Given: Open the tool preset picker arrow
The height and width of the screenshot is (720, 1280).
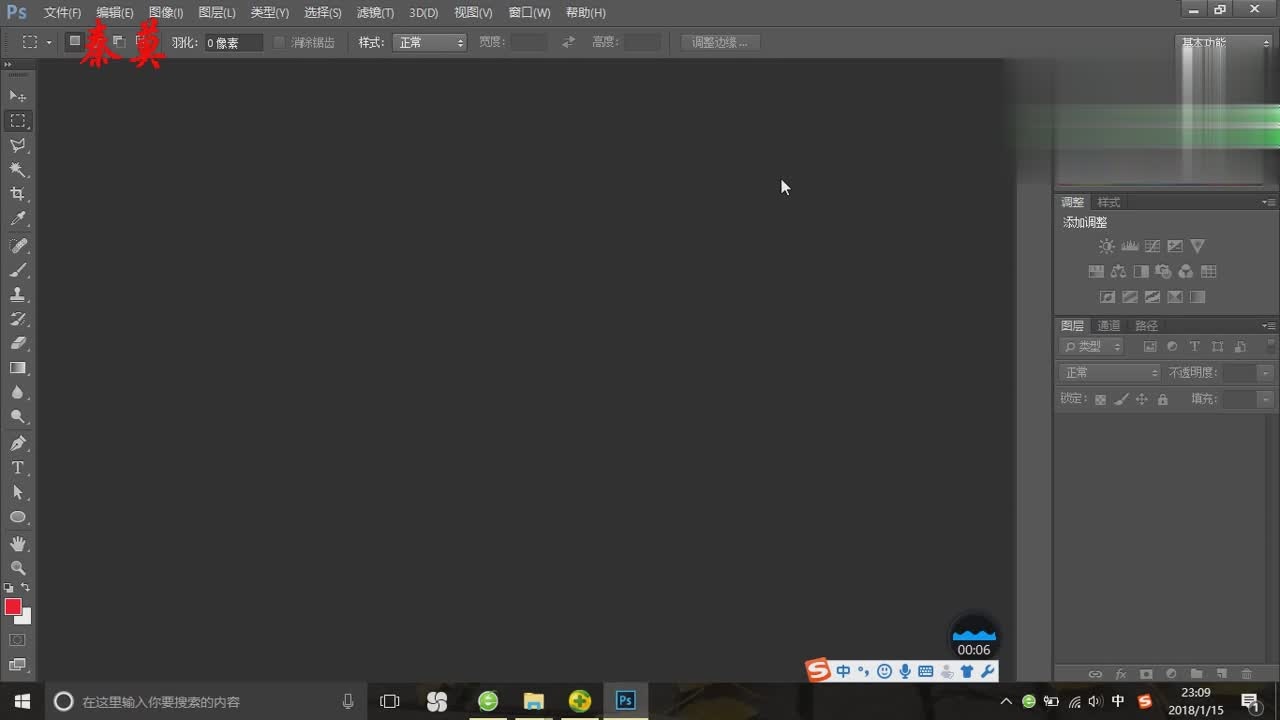Looking at the screenshot, I should click(x=48, y=43).
